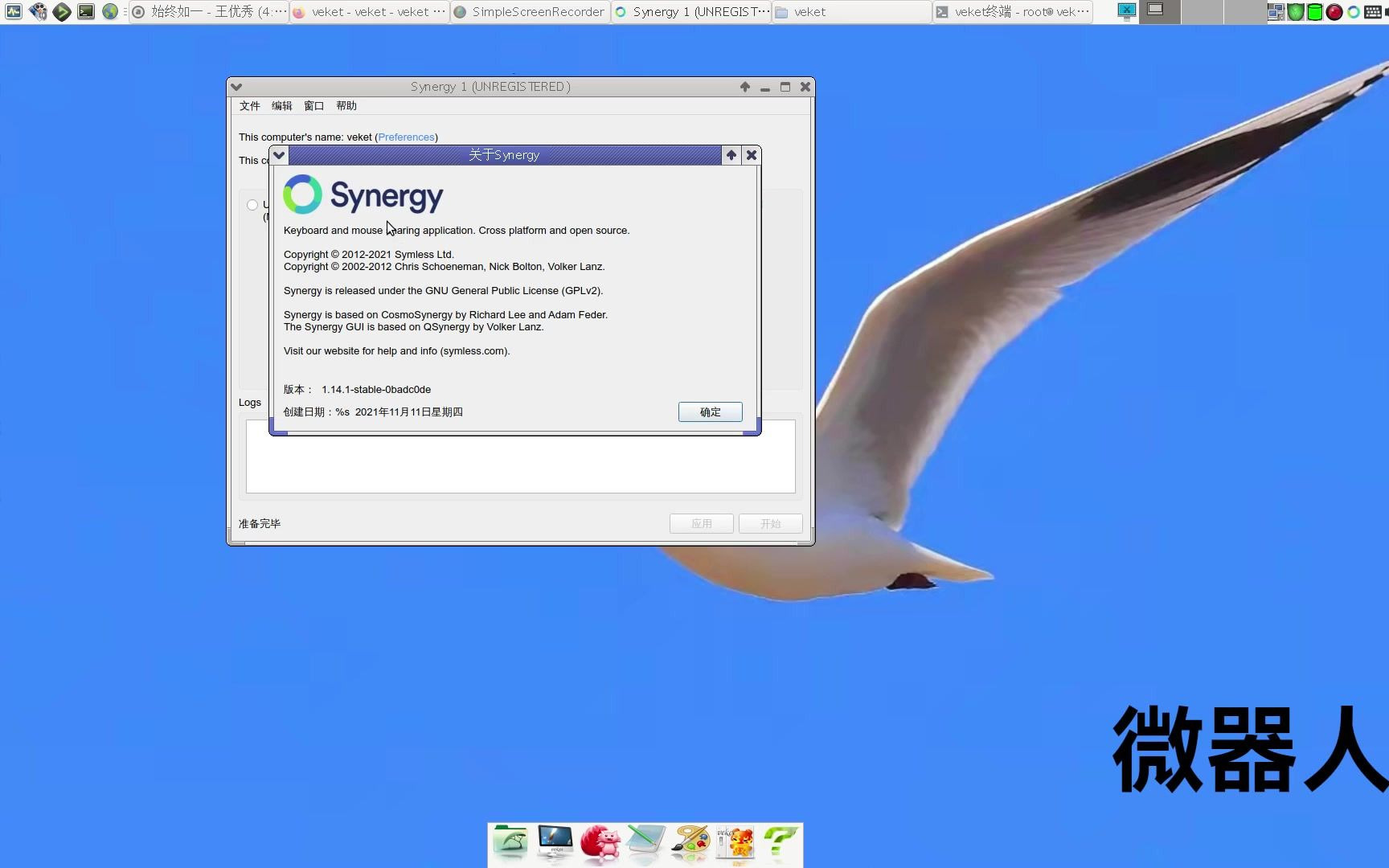Switch to the second workspace in the pager
Image resolution: width=1389 pixels, height=868 pixels.
click(x=1201, y=11)
